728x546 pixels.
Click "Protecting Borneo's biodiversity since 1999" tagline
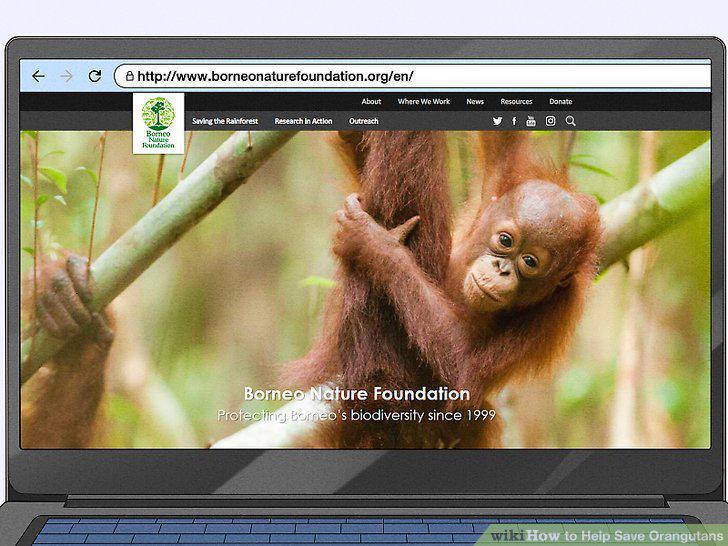click(357, 415)
